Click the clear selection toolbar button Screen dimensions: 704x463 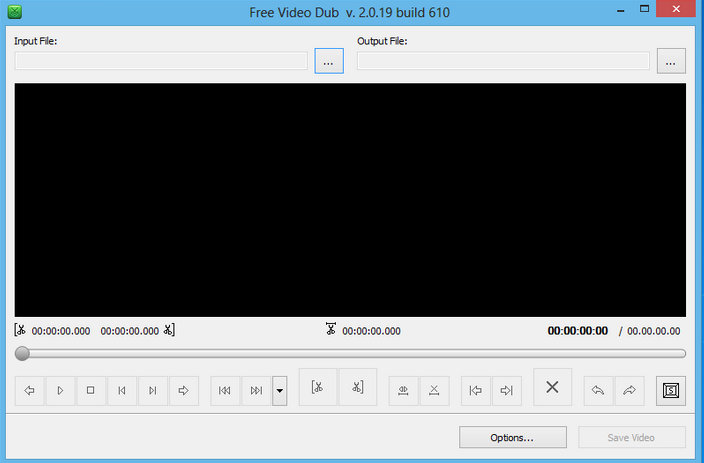[434, 391]
